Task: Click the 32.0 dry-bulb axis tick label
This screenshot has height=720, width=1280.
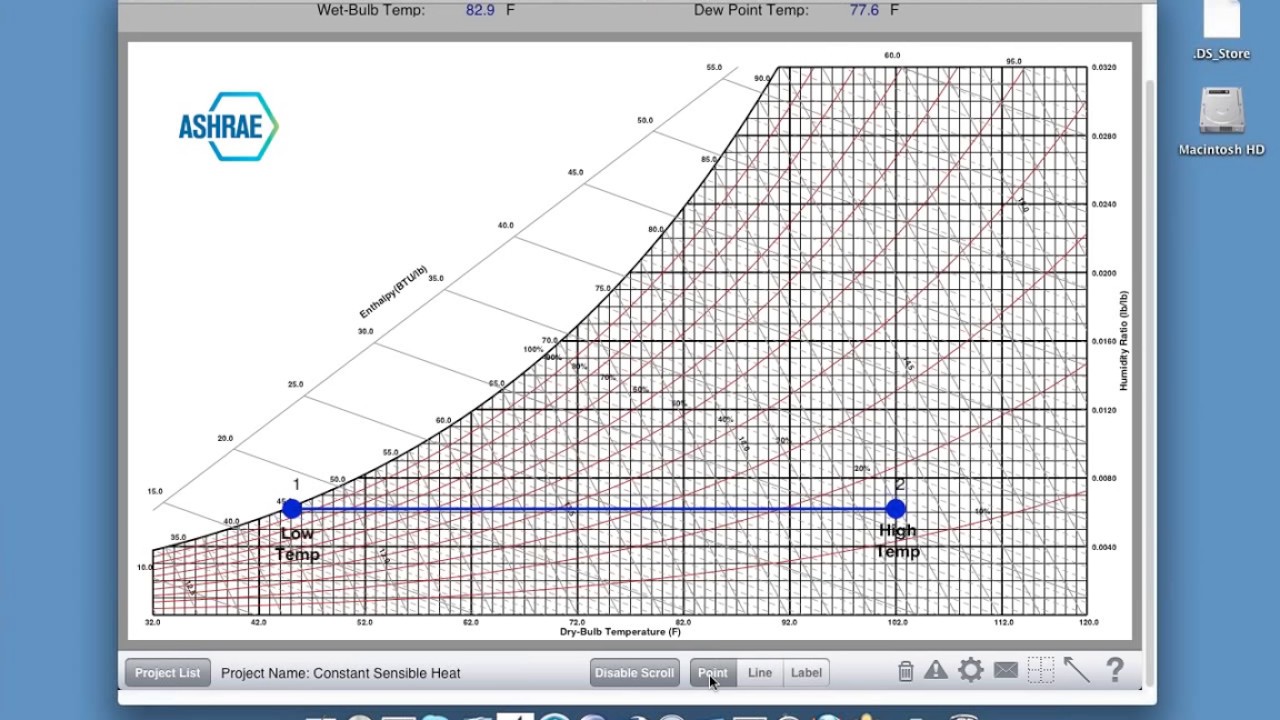Action: (x=152, y=622)
